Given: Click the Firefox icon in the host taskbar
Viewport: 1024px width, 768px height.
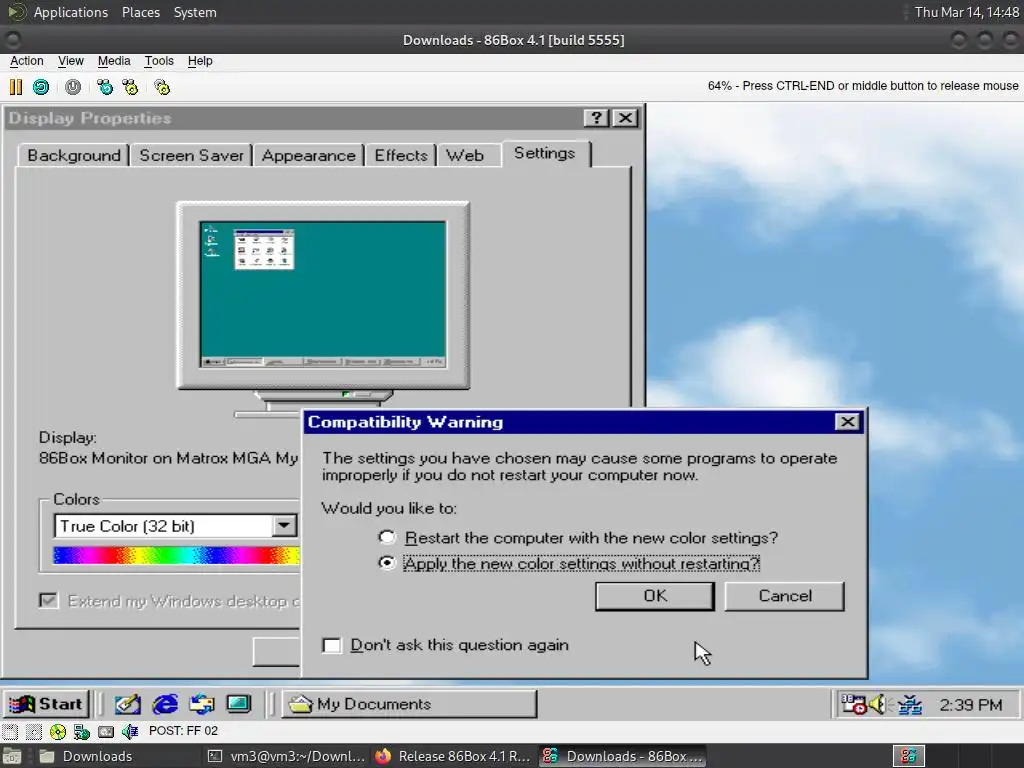Looking at the screenshot, I should tap(383, 756).
